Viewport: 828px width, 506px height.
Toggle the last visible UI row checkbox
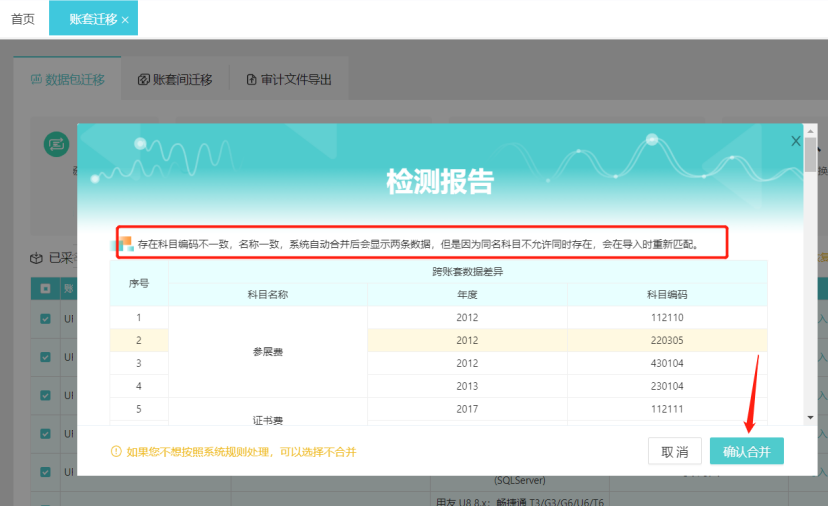click(45, 472)
